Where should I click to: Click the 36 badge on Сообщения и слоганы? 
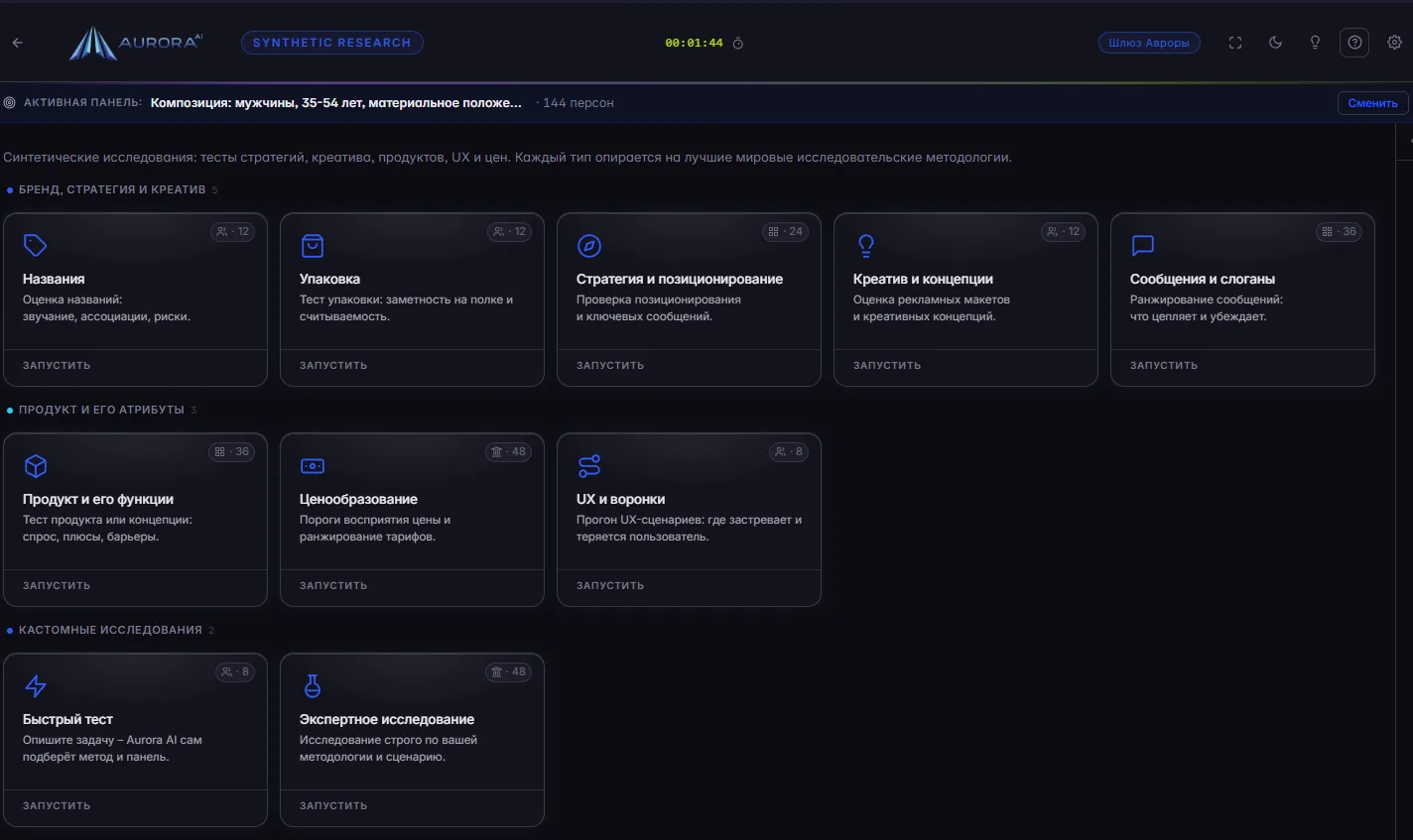tap(1339, 232)
